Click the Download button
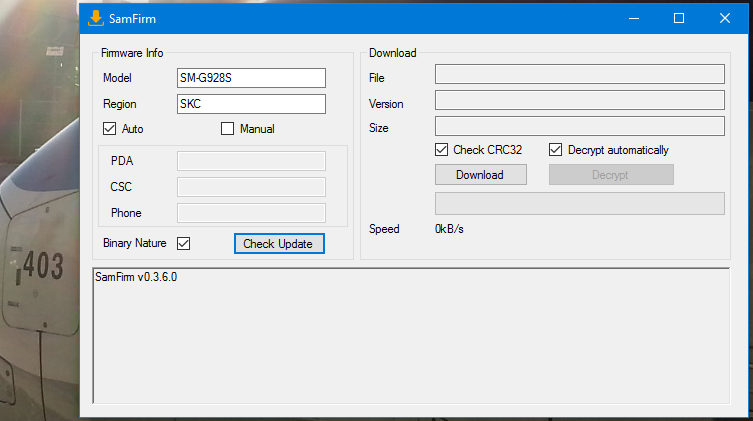 [x=480, y=175]
